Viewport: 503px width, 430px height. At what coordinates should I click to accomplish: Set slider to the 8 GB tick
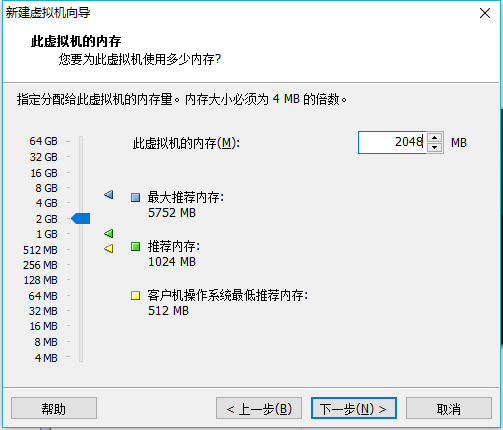tap(81, 188)
